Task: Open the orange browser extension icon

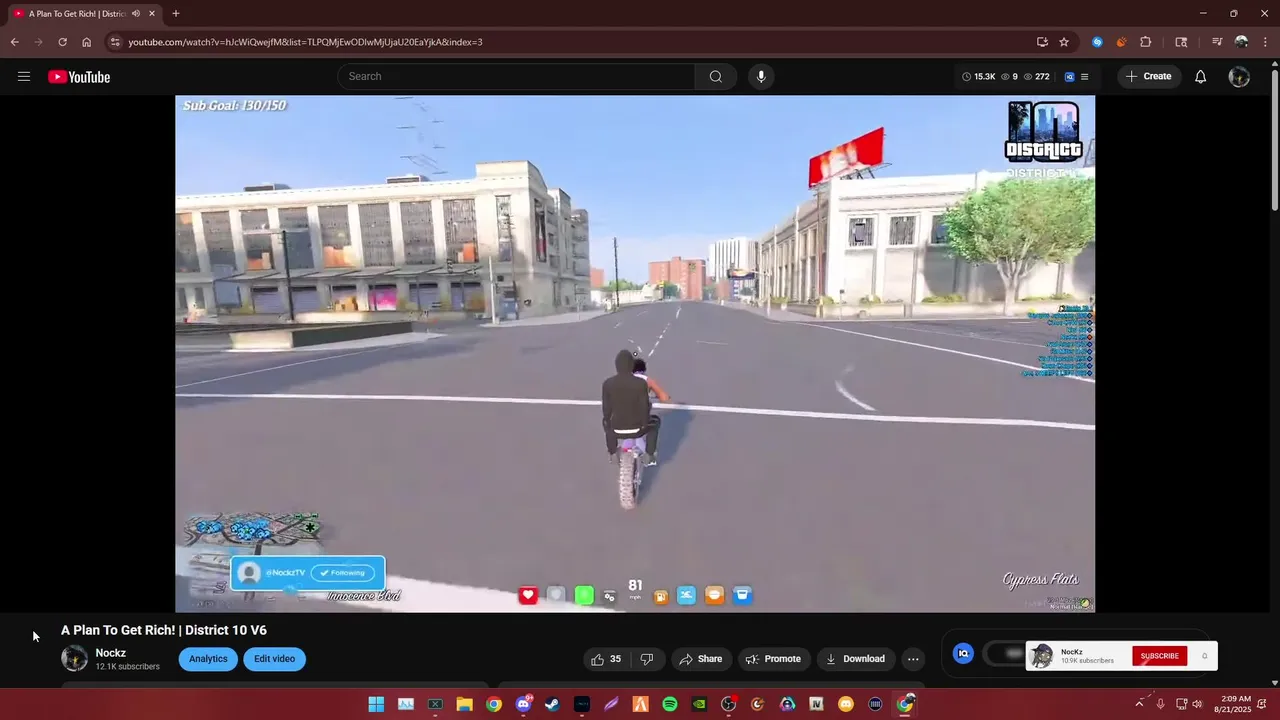Action: pos(1121,42)
